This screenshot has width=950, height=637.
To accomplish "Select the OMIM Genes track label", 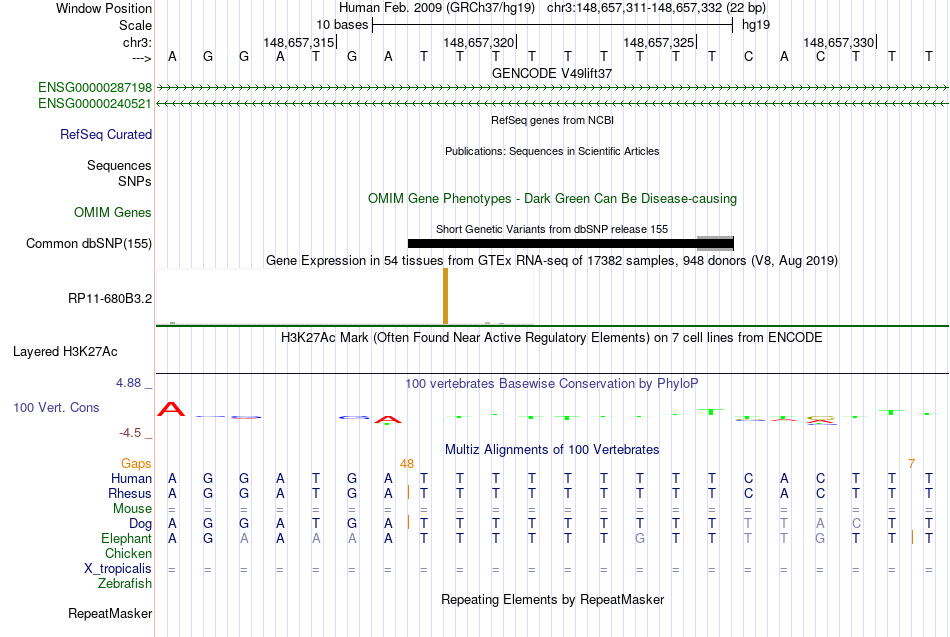I will 112,212.
